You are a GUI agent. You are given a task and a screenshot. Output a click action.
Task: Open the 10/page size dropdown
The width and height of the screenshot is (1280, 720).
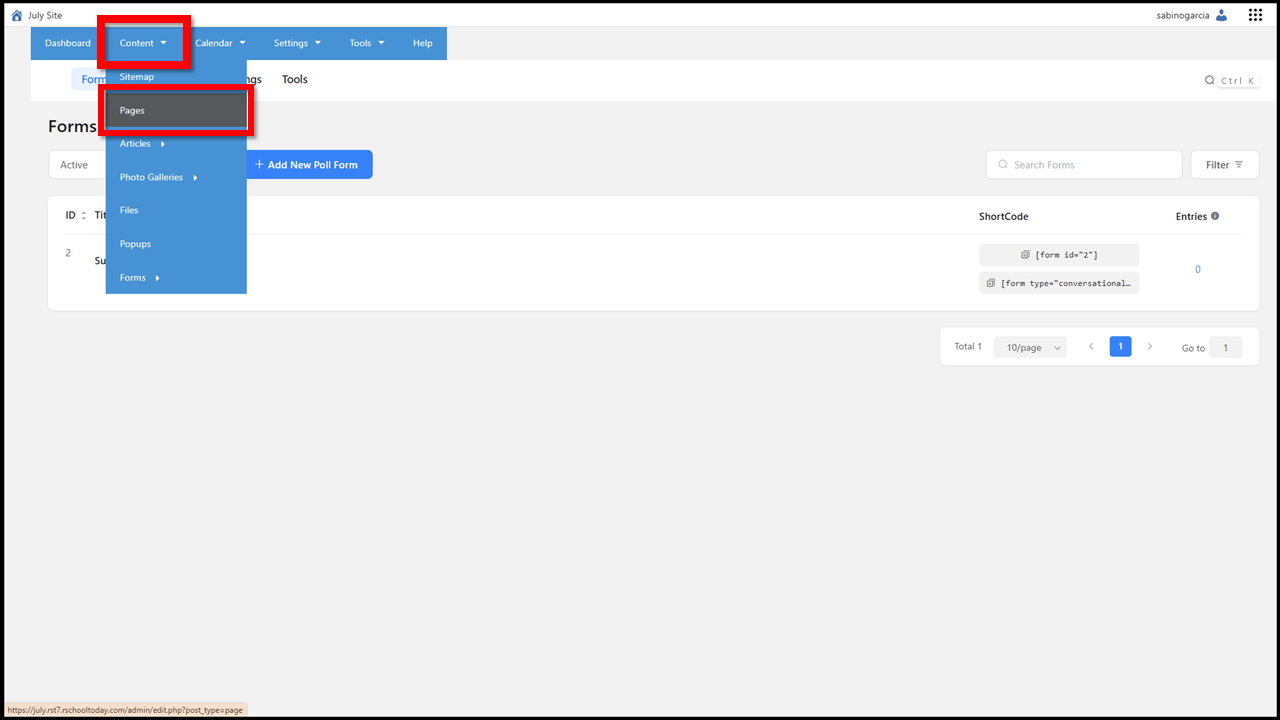1030,347
